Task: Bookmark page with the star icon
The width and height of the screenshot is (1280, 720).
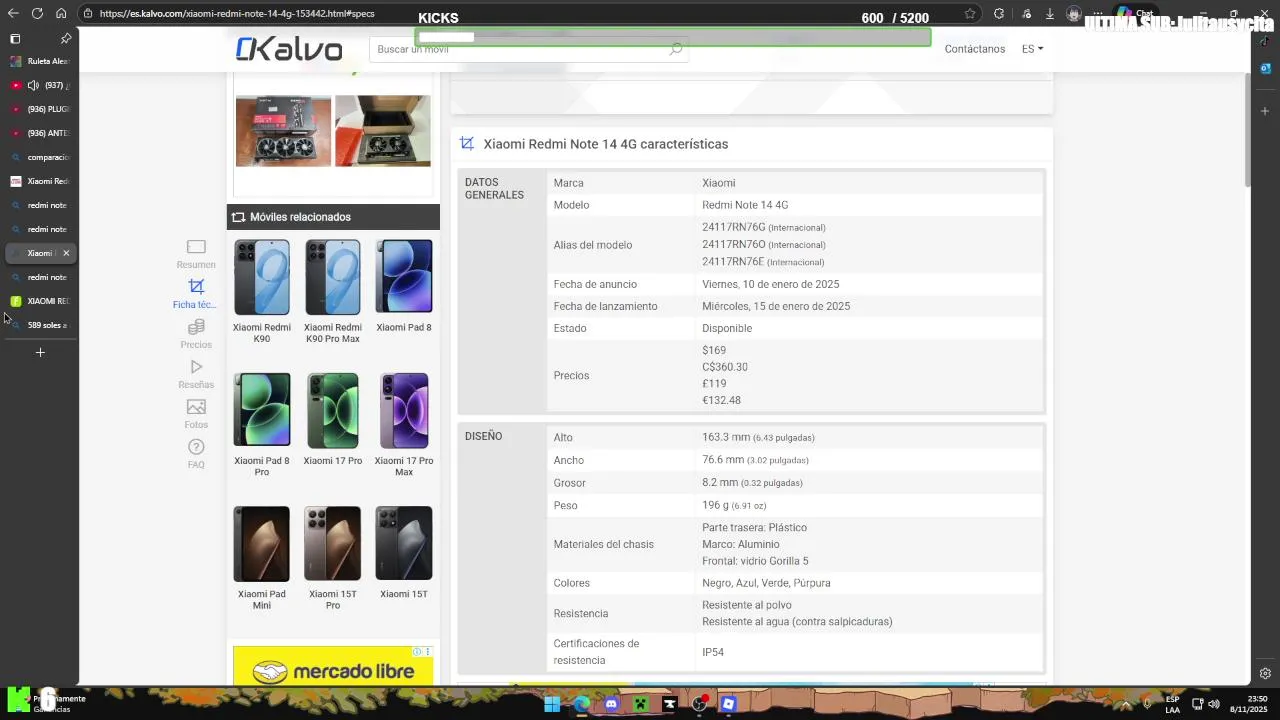Action: tap(970, 14)
